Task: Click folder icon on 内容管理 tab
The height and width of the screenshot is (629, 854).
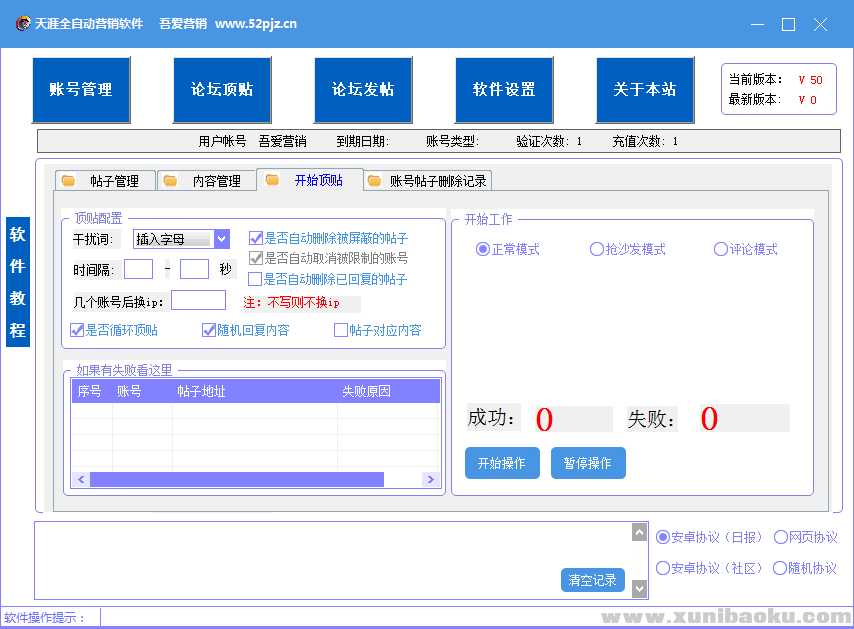Action: click(x=171, y=181)
